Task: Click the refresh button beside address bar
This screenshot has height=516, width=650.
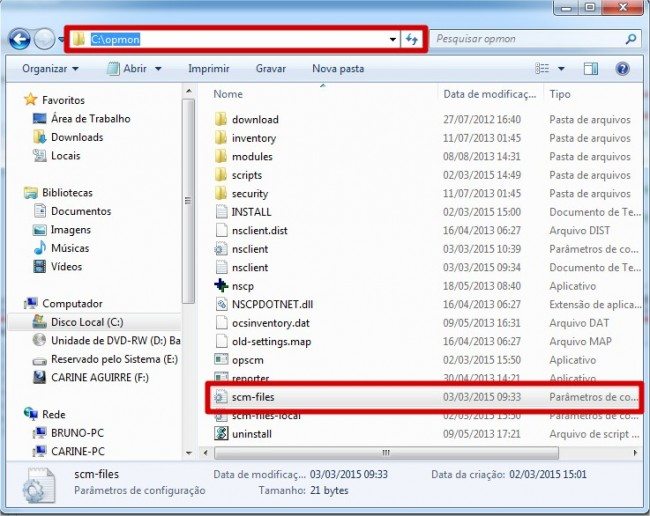Action: pyautogui.click(x=413, y=39)
